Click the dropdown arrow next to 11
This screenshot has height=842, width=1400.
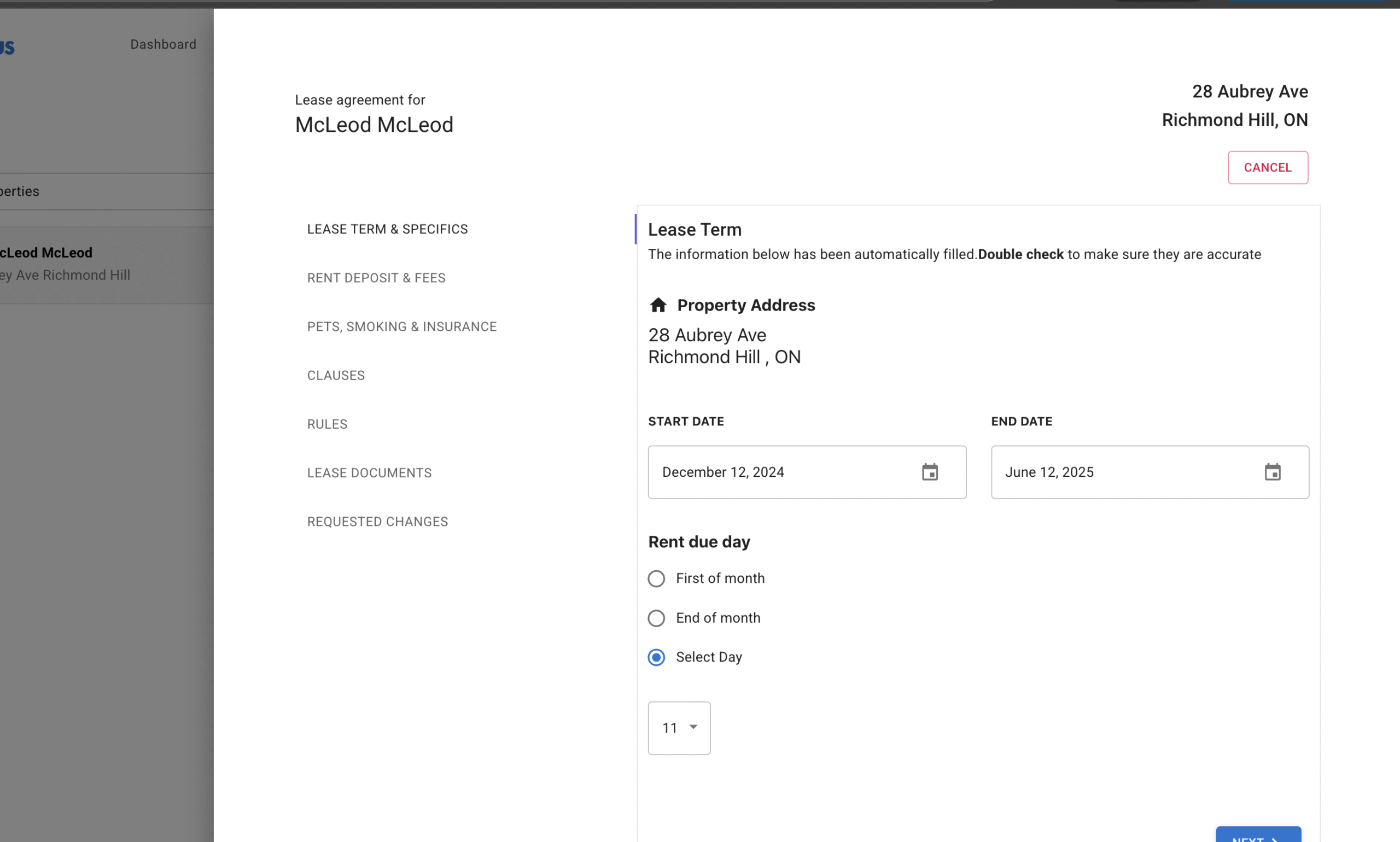coord(693,727)
